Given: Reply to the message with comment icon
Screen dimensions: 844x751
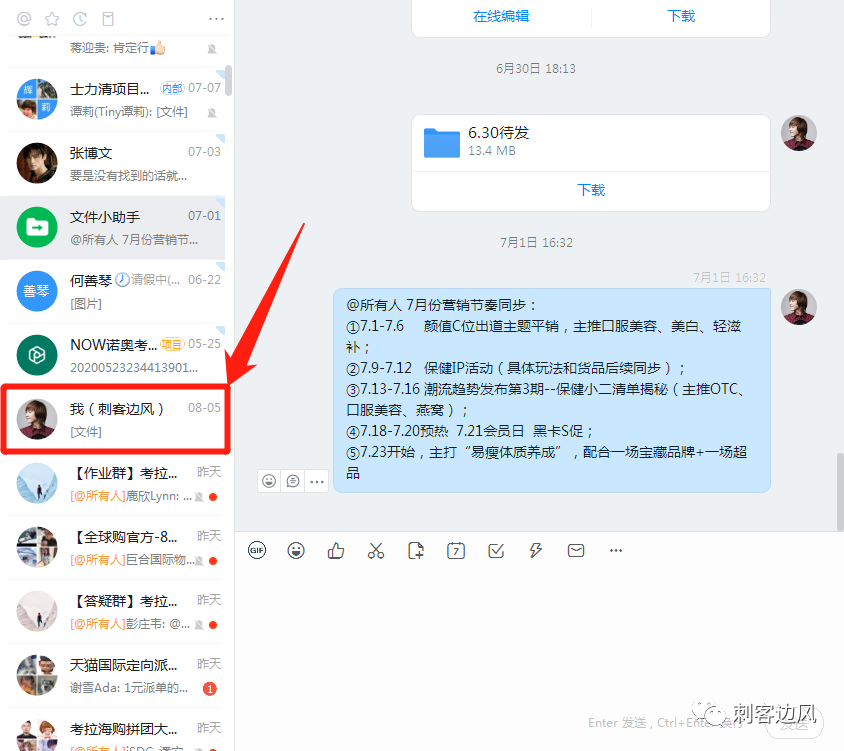Looking at the screenshot, I should coord(293,481).
